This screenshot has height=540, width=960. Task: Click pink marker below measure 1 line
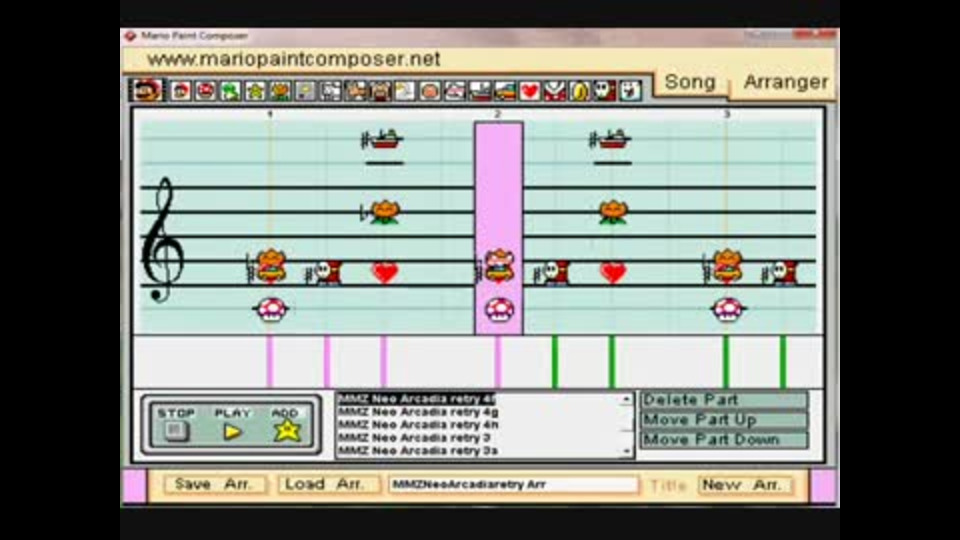point(270,361)
